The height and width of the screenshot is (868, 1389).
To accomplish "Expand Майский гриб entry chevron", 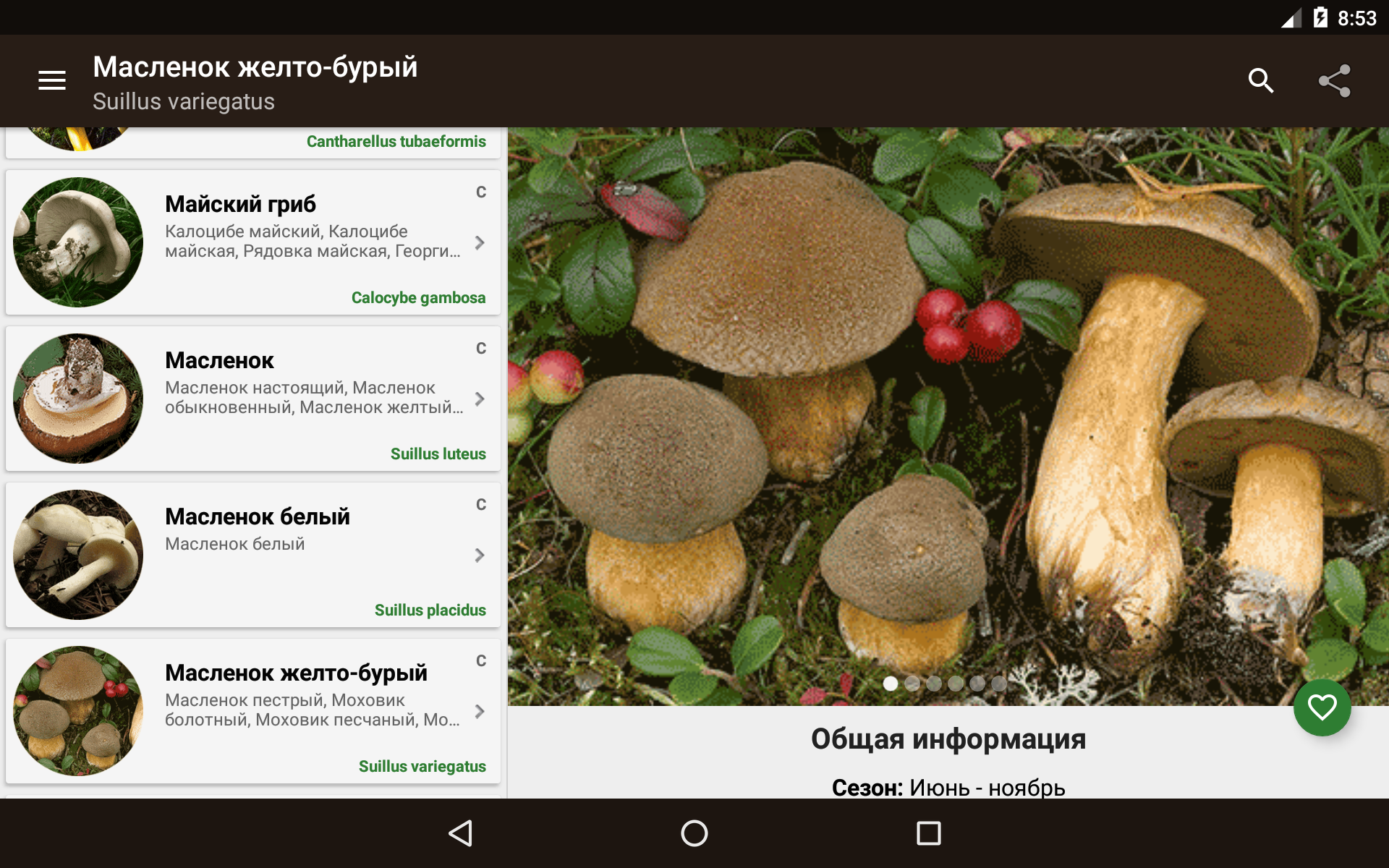I will [480, 243].
